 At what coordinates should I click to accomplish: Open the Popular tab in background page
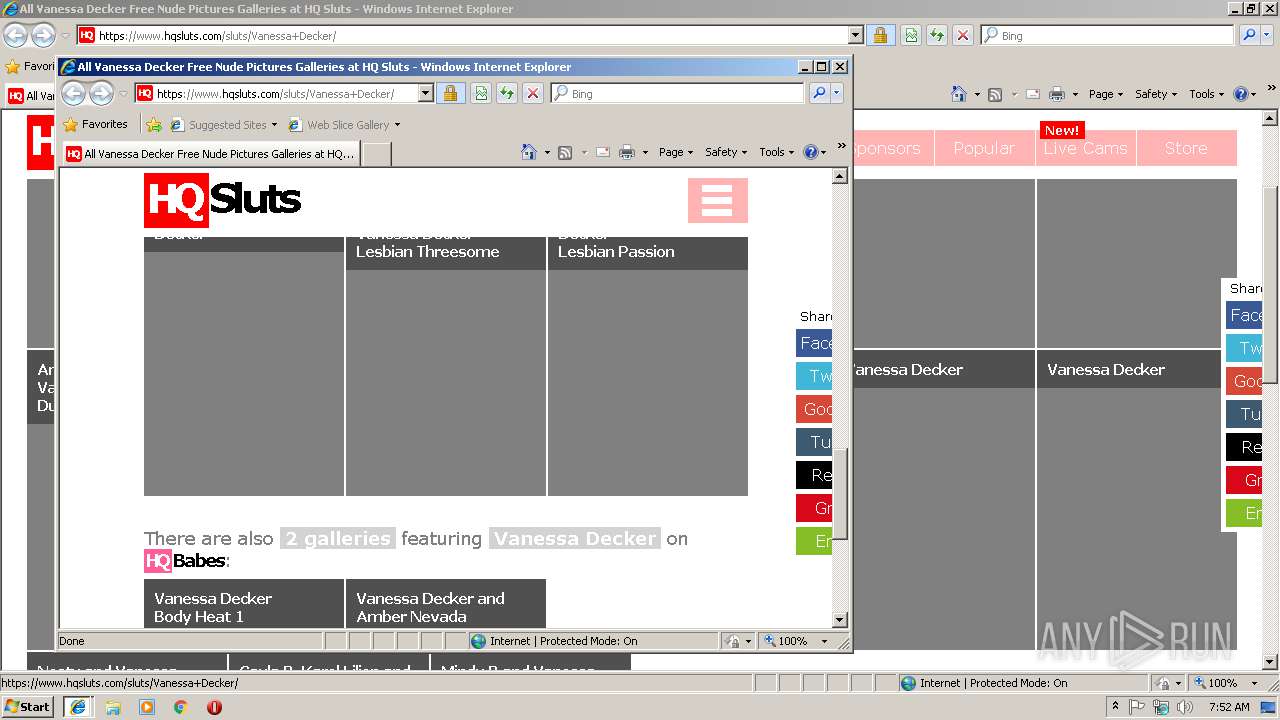tap(984, 148)
